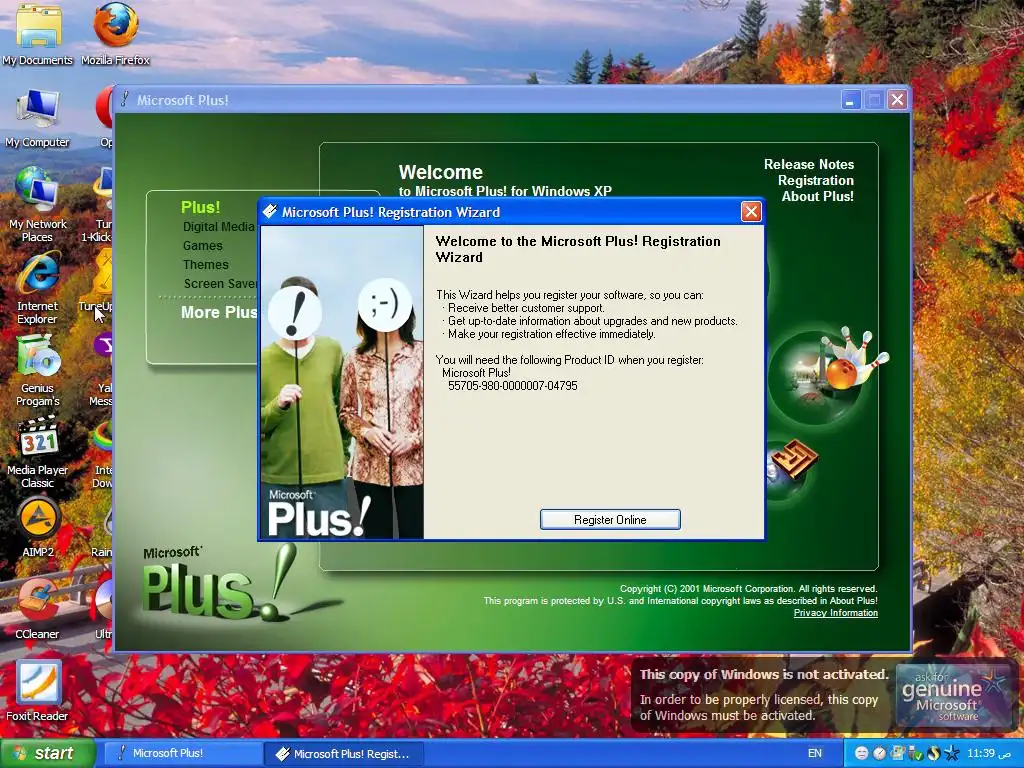Open the Media Player Classic icon

point(37,452)
